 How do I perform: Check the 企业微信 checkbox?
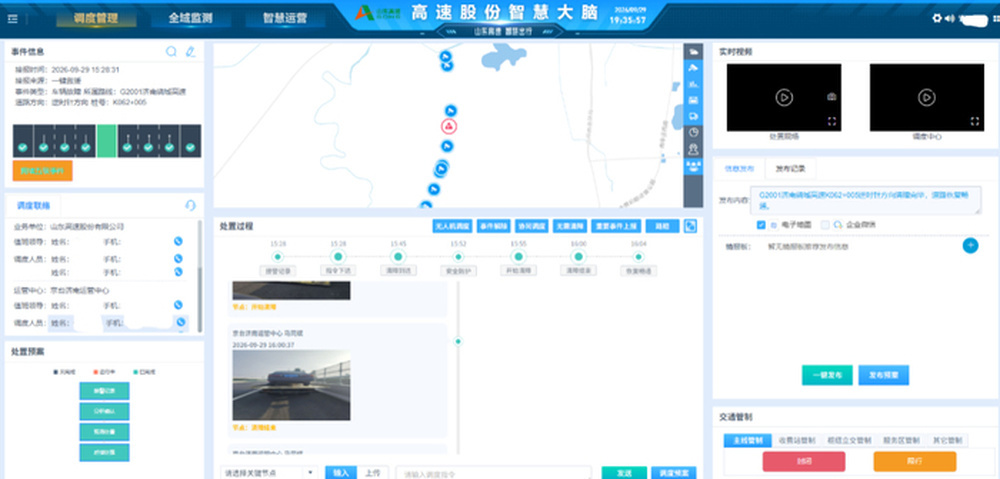tap(825, 225)
